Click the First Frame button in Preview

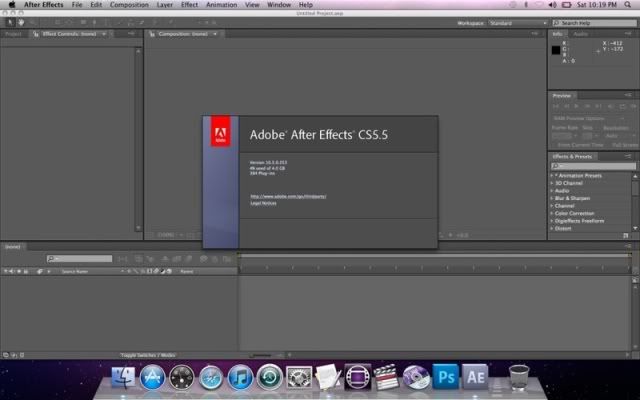(556, 106)
